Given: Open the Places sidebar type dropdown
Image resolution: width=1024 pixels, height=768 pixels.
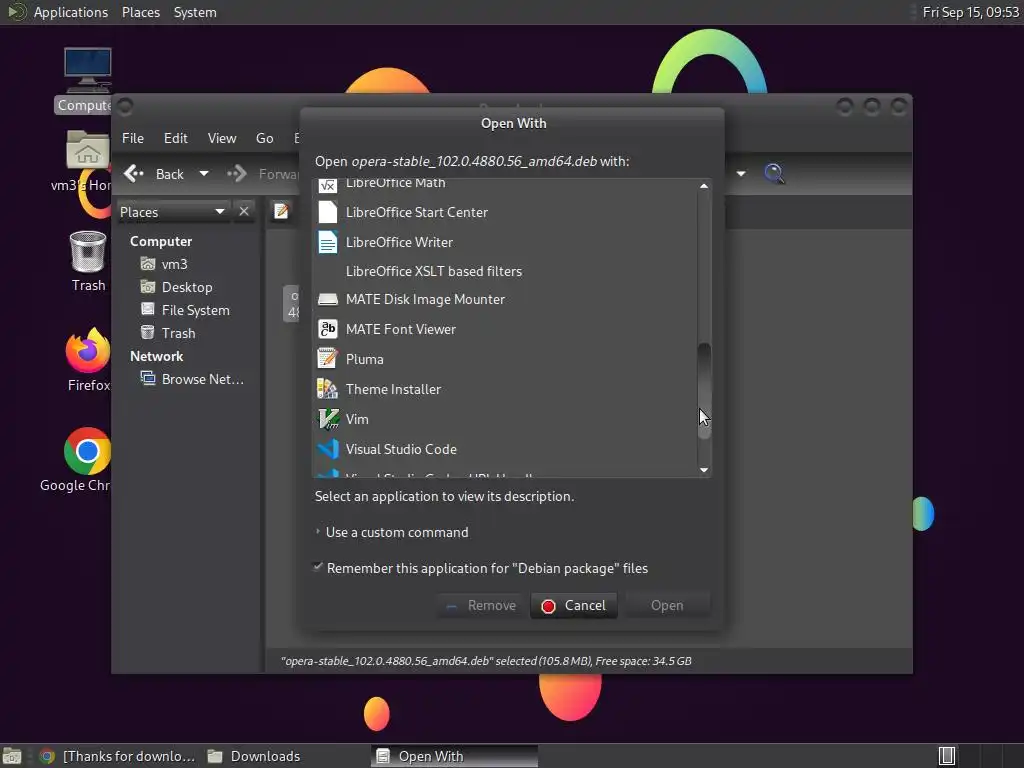Looking at the screenshot, I should [x=173, y=212].
